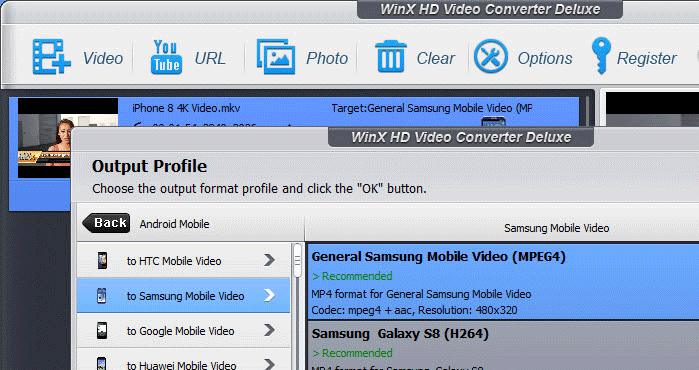This screenshot has width=699, height=370.
Task: Click the Options wrench icon
Action: 491,57
